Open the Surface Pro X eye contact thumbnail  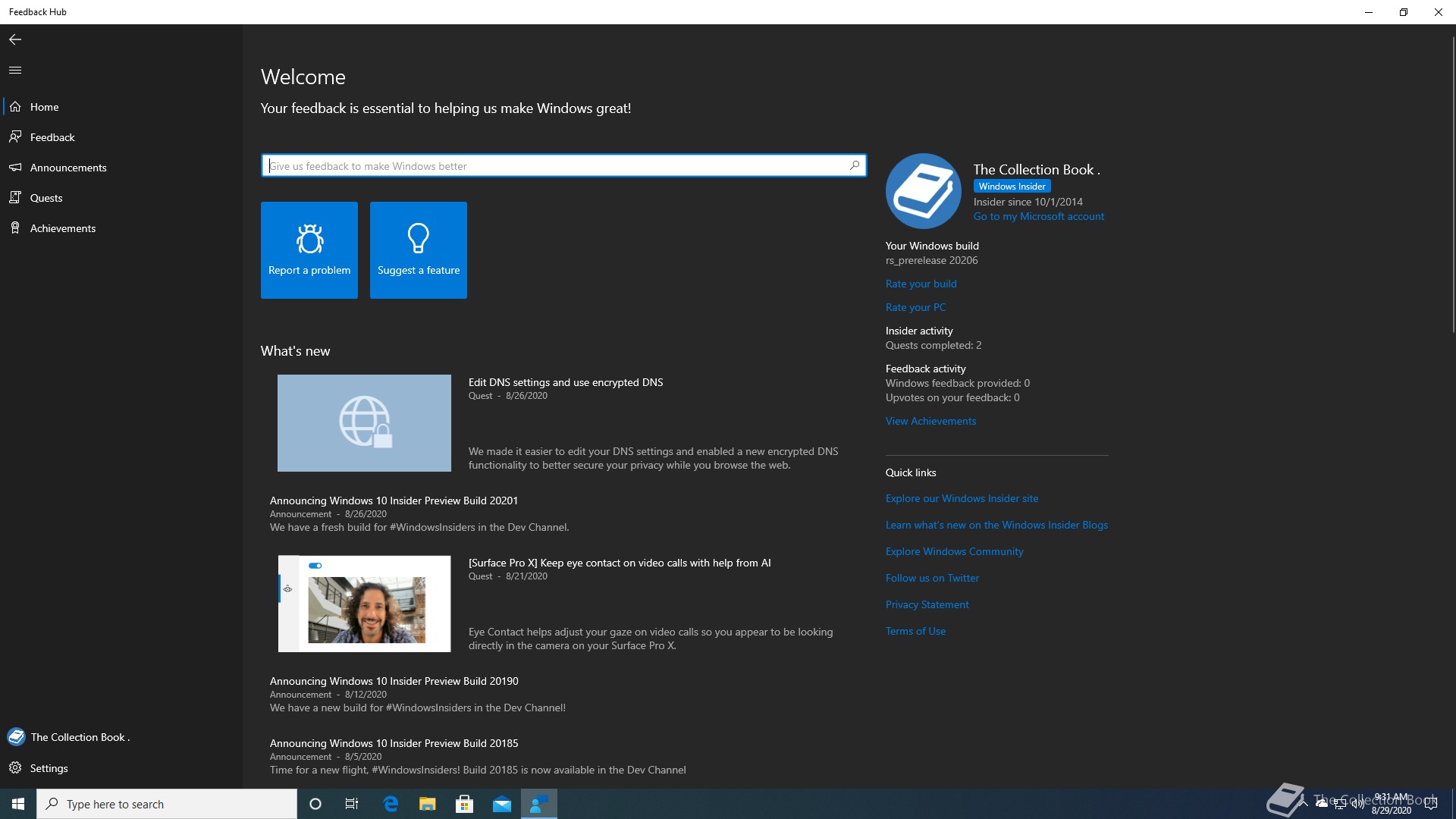tap(364, 604)
